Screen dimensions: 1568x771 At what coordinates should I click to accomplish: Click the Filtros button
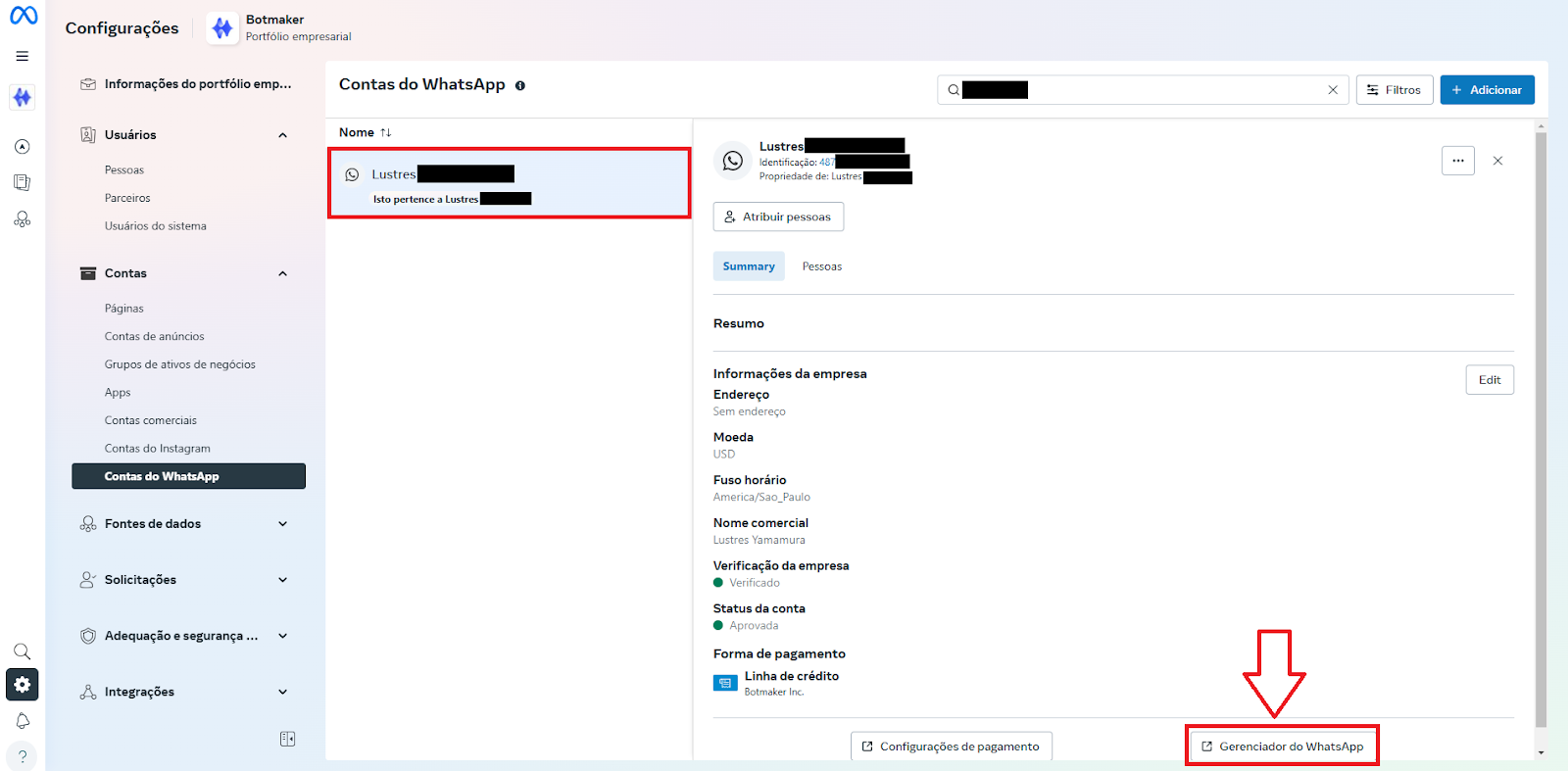[1395, 90]
